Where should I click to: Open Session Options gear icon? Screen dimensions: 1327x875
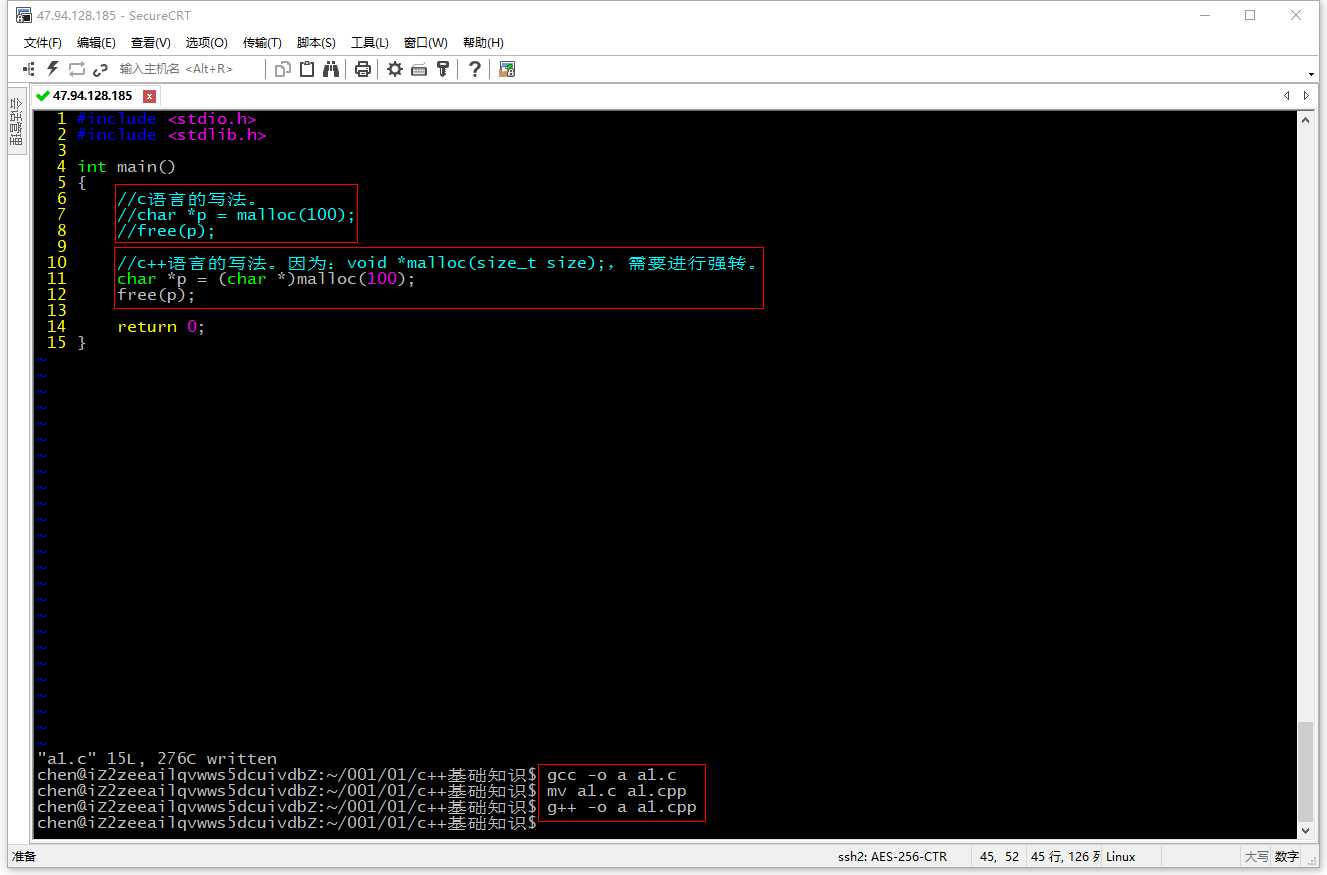(x=395, y=69)
